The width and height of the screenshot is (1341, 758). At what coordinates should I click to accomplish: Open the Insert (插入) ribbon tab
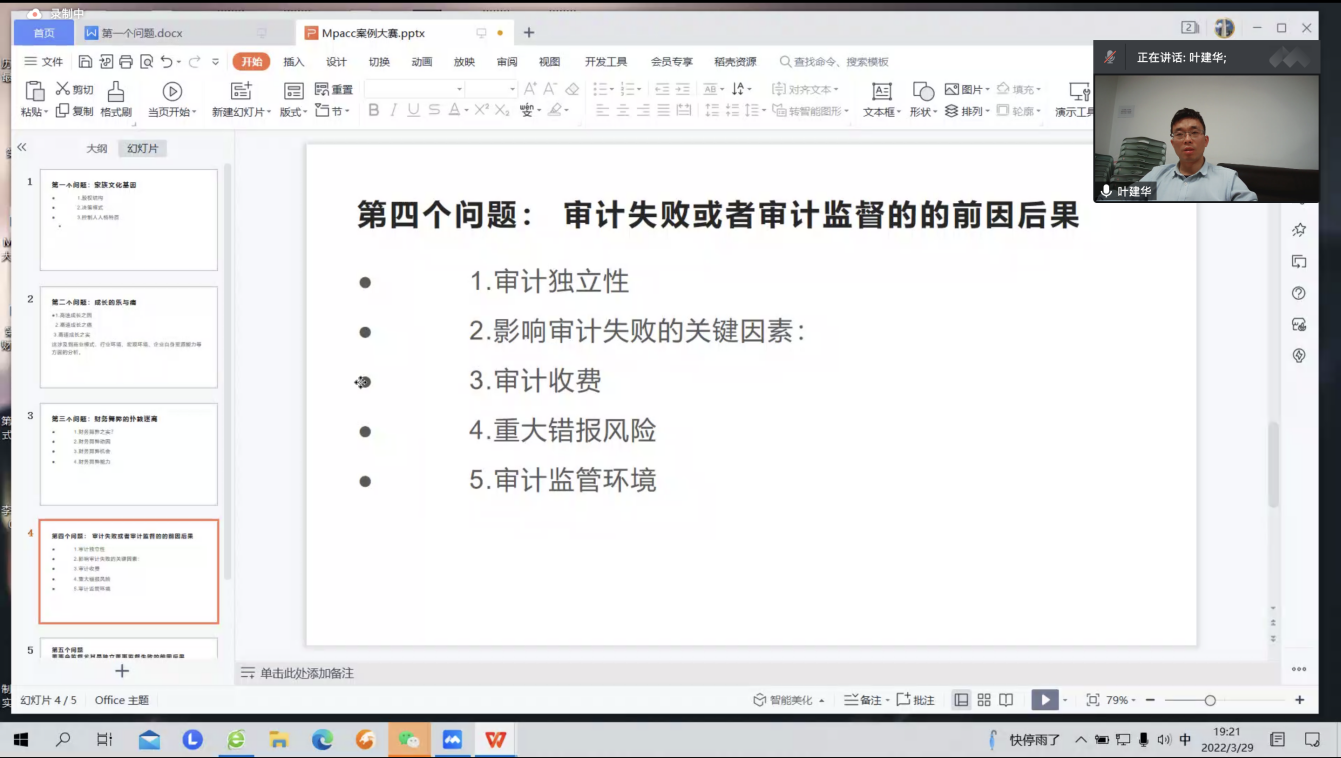(x=293, y=62)
